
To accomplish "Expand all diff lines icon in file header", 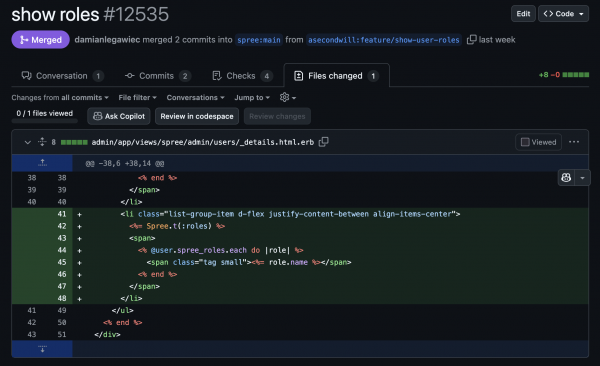I will click(x=42, y=142).
